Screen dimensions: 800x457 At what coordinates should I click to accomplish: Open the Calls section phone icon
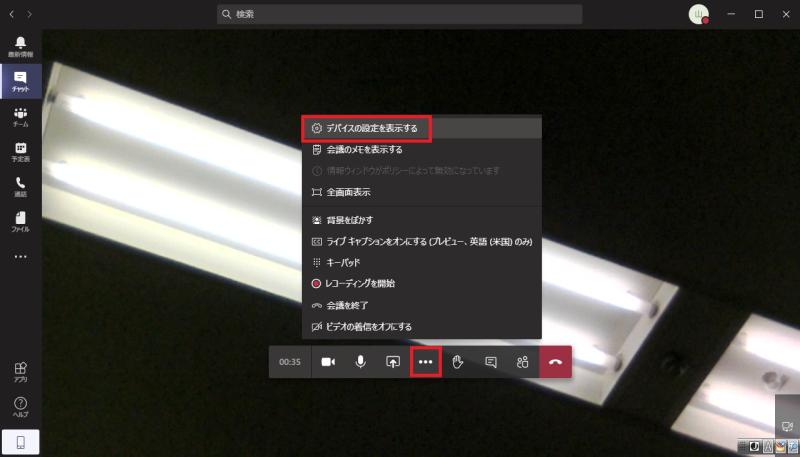point(20,187)
